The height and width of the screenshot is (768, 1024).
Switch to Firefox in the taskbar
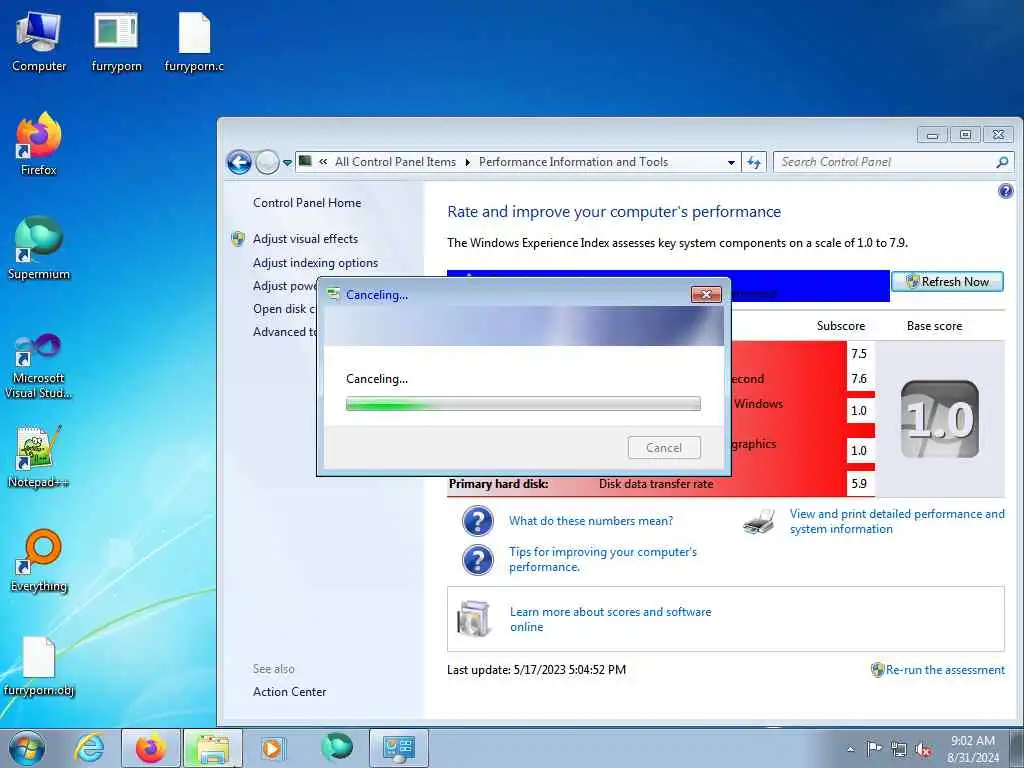(x=151, y=748)
